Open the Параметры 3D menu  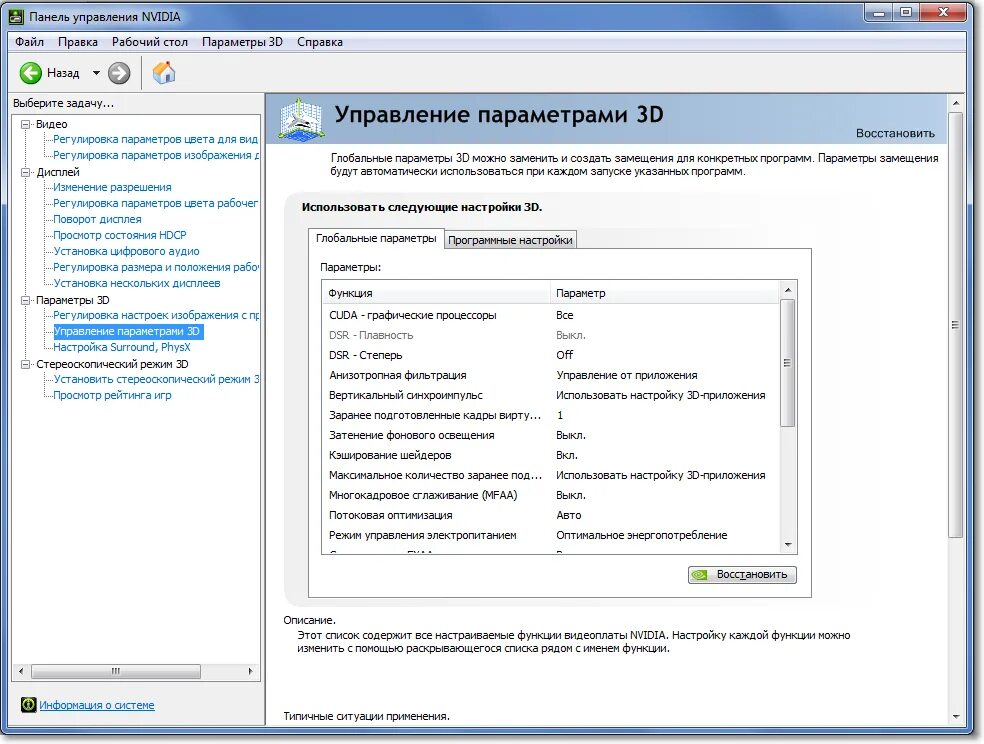242,42
